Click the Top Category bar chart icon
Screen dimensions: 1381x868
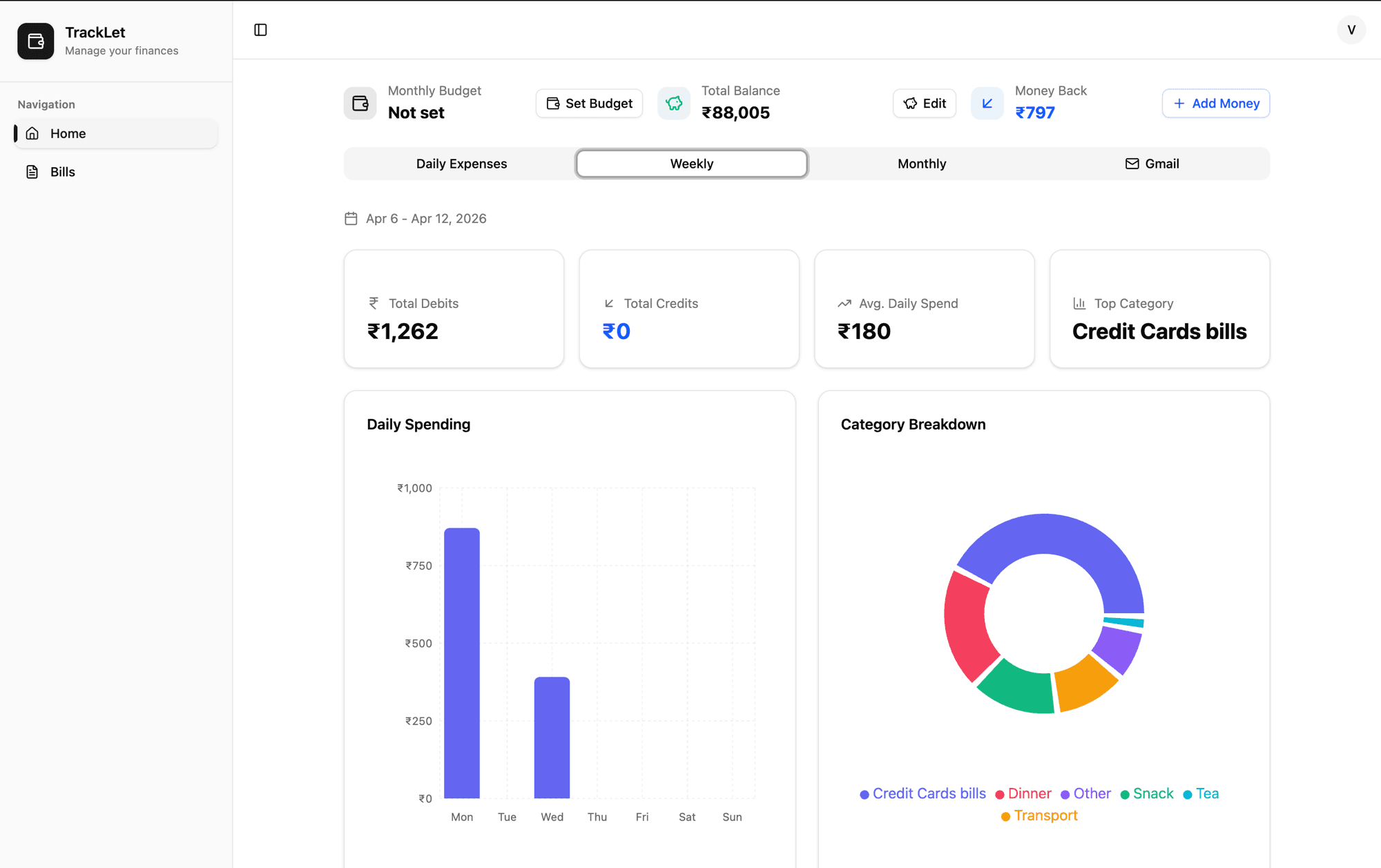tap(1079, 303)
